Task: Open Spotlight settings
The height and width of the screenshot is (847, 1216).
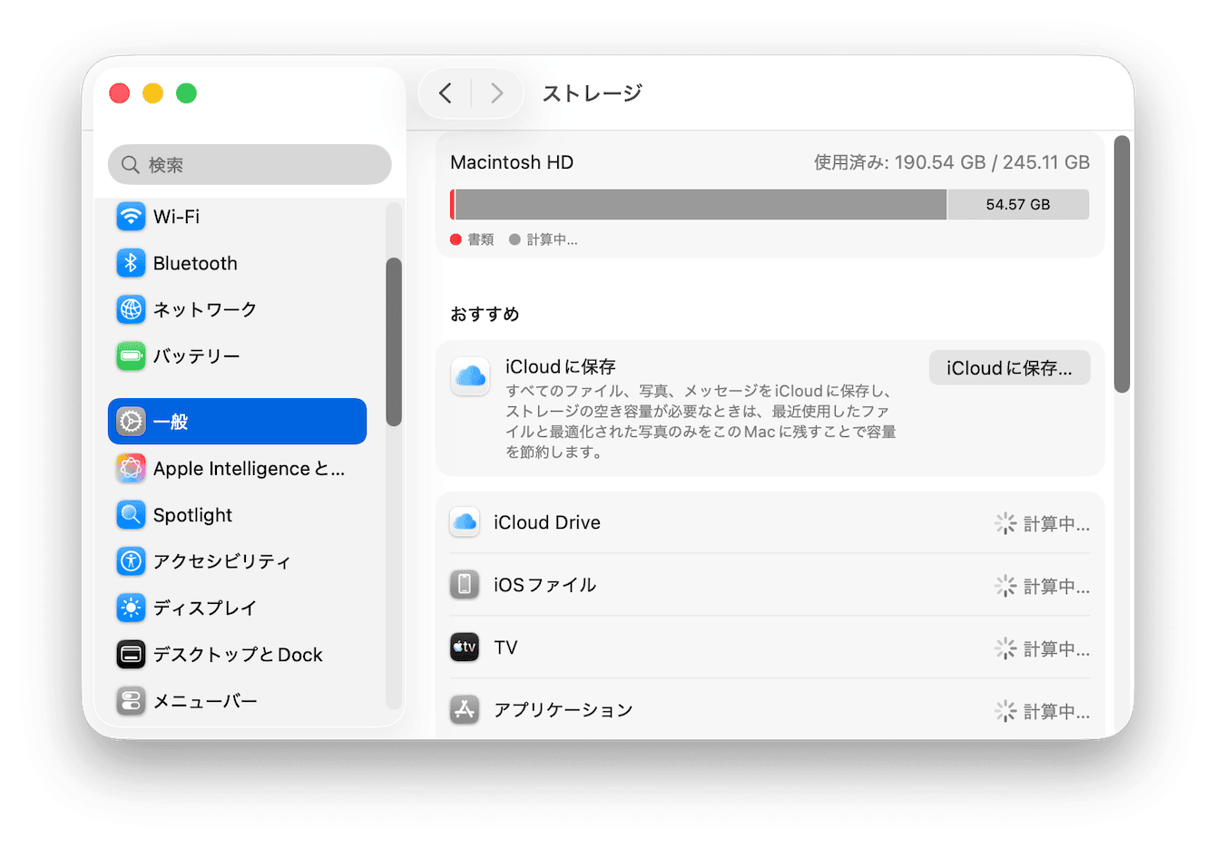Action: pos(237,515)
